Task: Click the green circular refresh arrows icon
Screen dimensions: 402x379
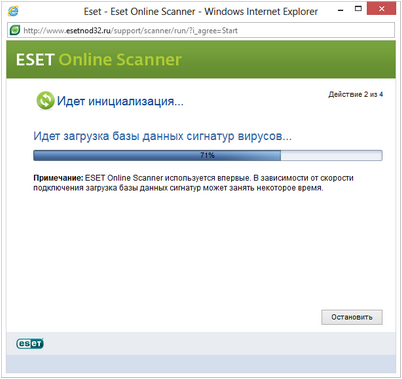Action: (45, 100)
